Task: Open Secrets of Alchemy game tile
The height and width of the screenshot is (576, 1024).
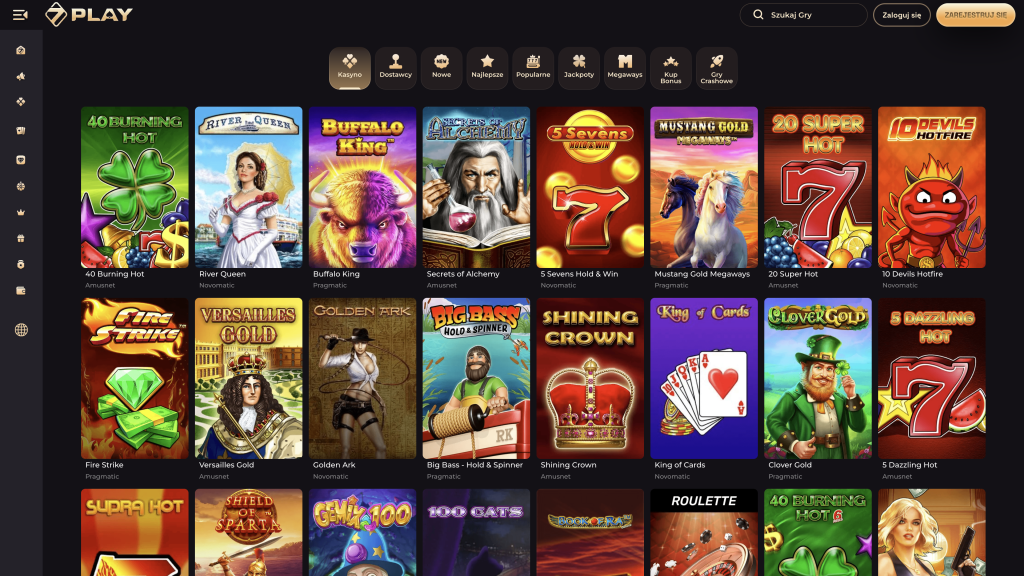Action: pyautogui.click(x=476, y=187)
